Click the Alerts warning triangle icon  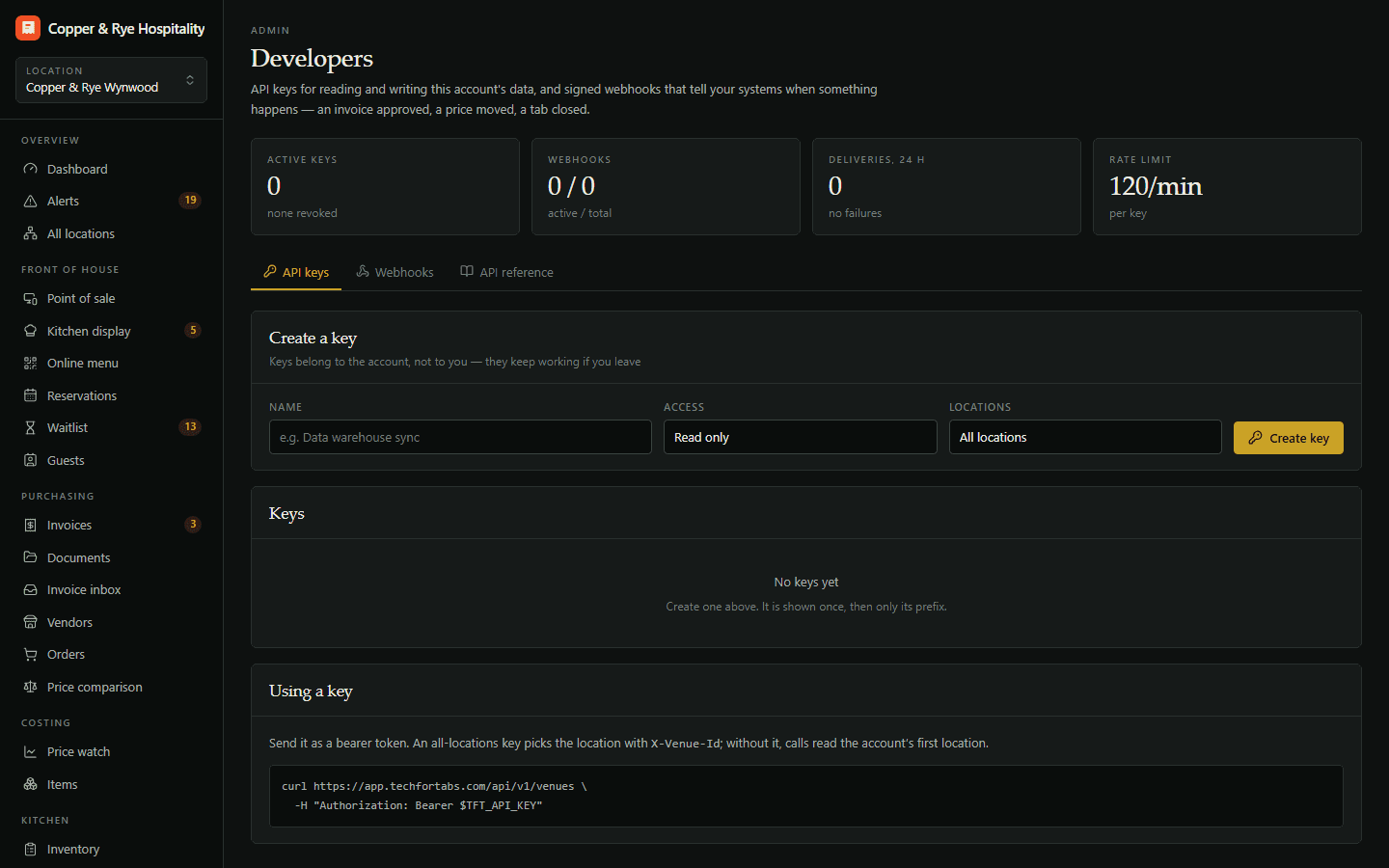(30, 202)
